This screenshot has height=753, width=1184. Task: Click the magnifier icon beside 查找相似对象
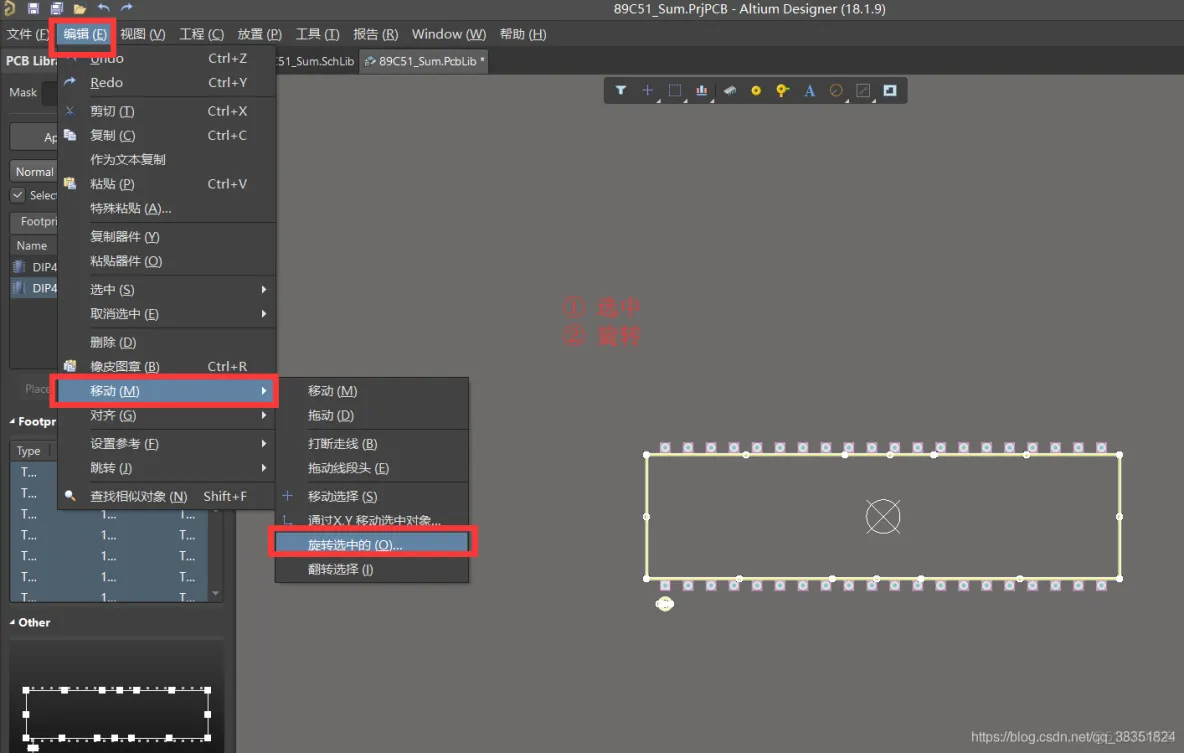[x=70, y=496]
